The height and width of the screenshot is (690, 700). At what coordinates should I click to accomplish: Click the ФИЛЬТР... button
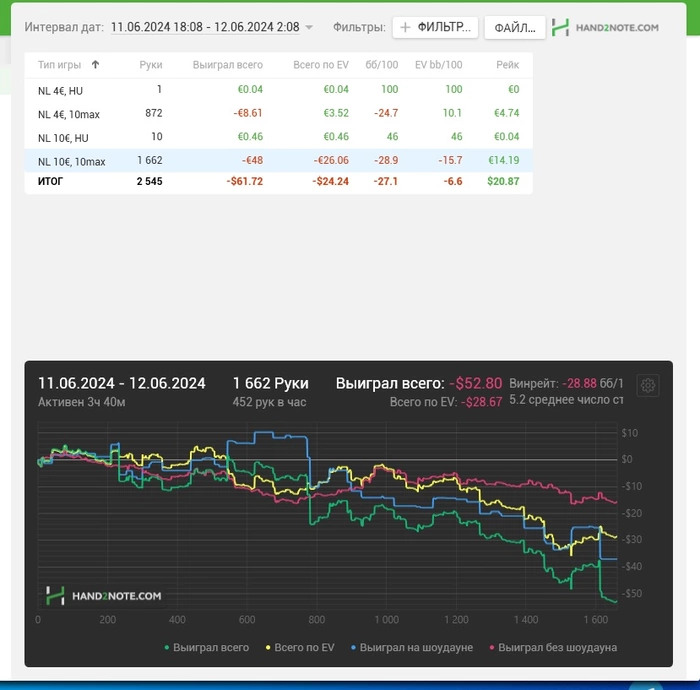[x=435, y=28]
